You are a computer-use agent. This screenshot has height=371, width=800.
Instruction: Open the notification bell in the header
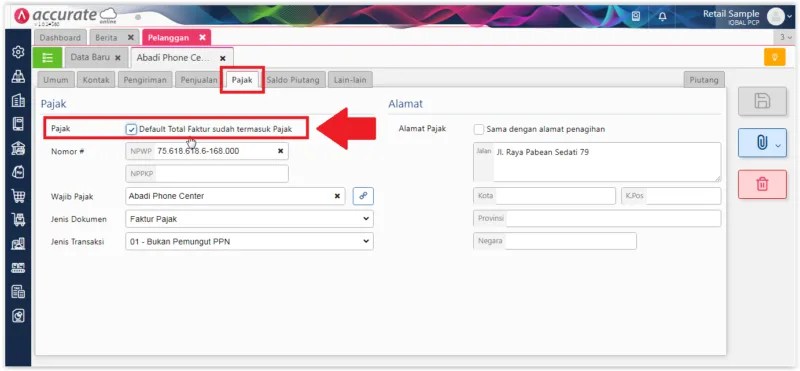662,16
